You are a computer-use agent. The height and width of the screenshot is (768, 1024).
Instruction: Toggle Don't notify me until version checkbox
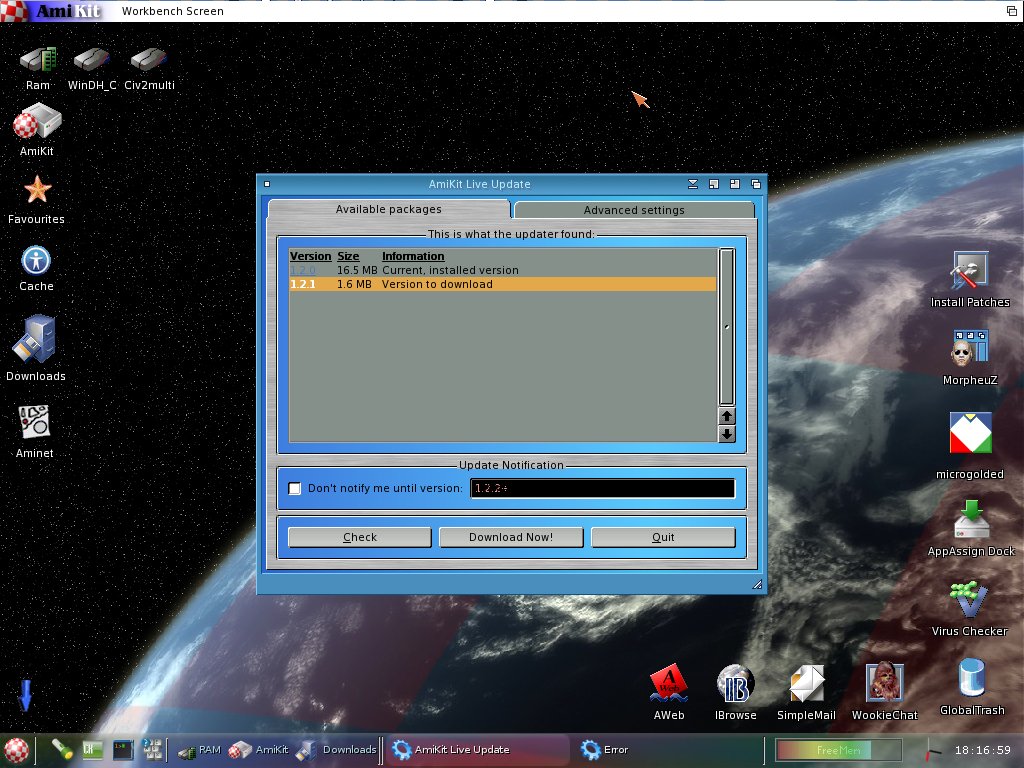295,488
